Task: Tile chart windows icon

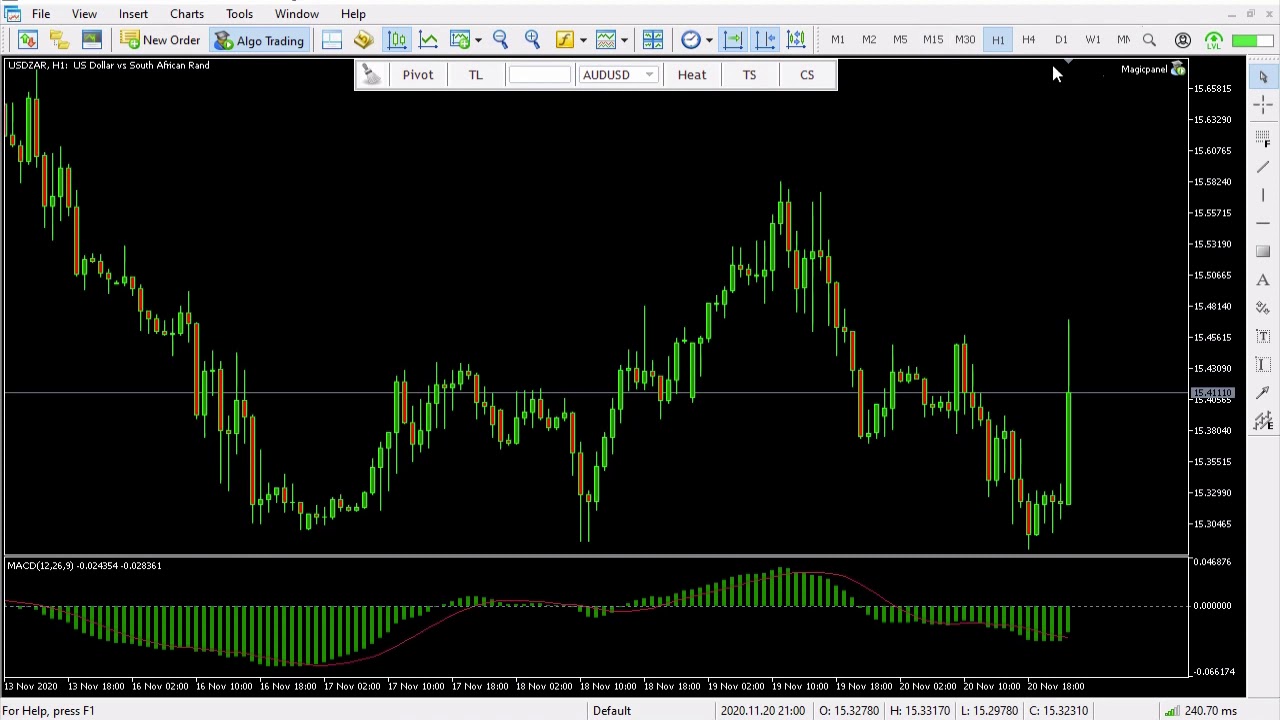Action: click(x=652, y=40)
